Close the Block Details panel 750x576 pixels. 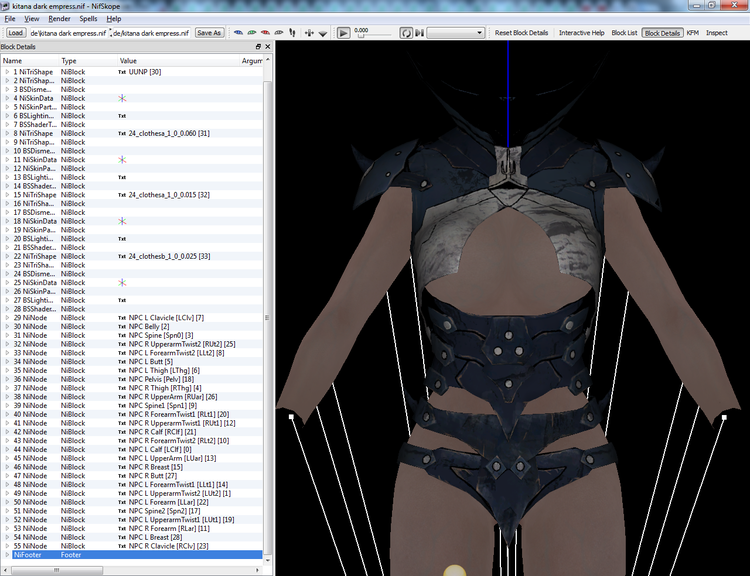[267, 46]
